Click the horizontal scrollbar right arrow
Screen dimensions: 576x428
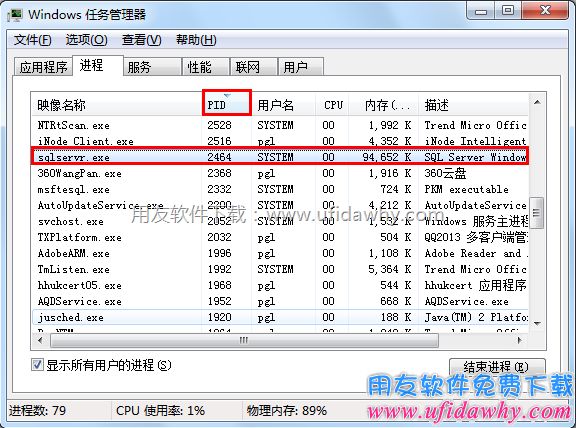519,340
